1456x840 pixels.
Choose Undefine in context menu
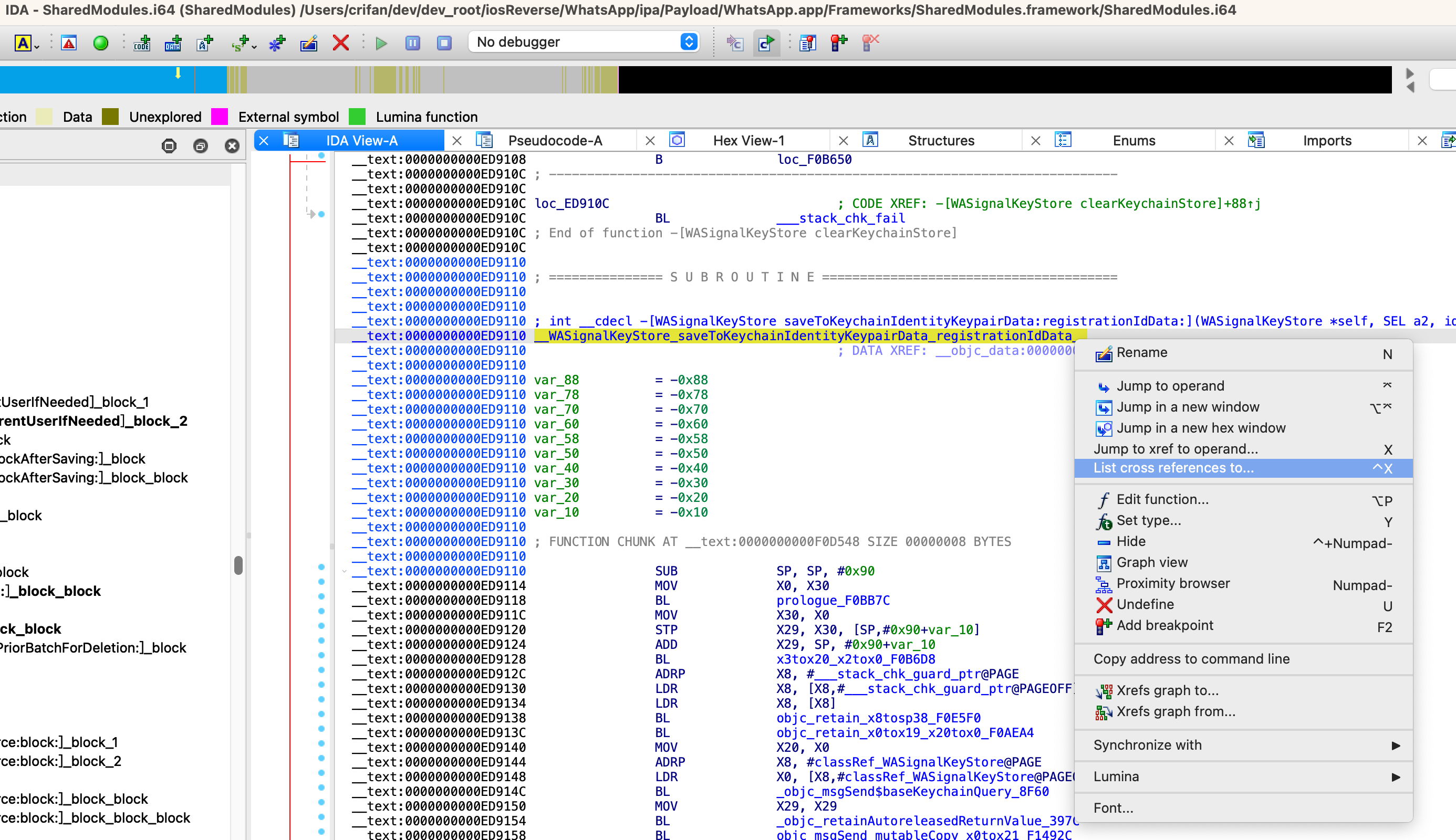[x=1244, y=605]
